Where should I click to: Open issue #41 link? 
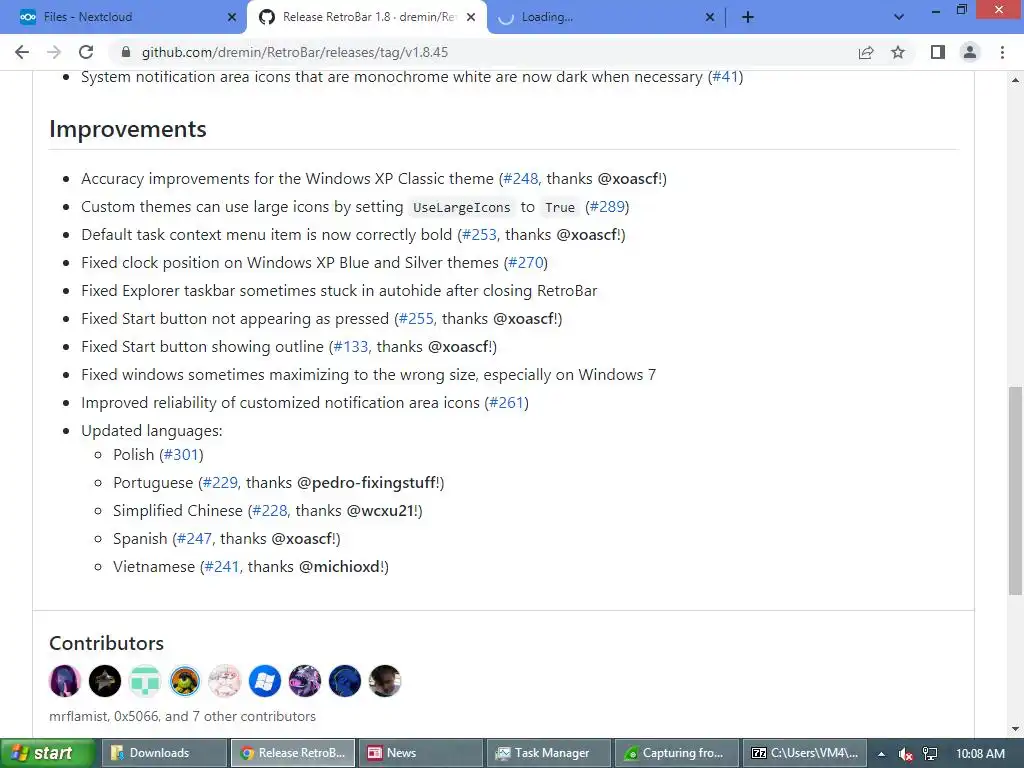point(725,77)
